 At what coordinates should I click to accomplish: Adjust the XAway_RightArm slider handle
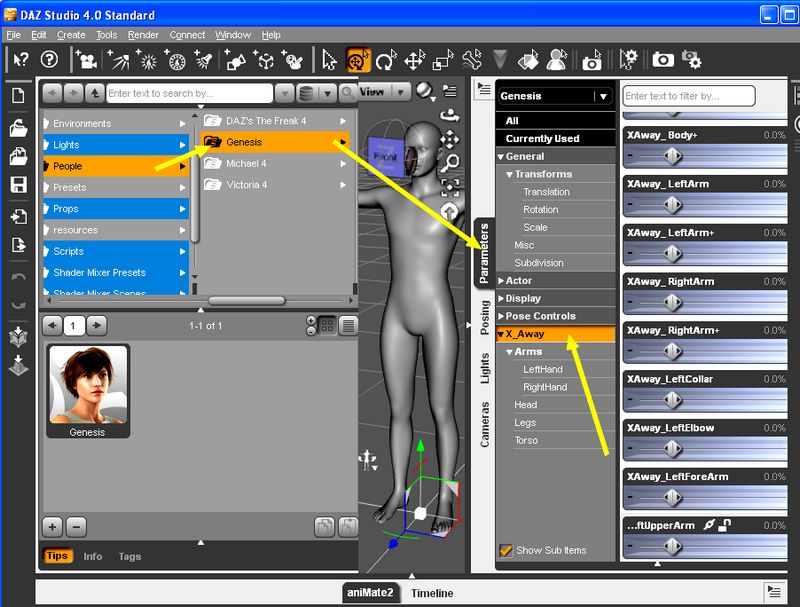672,302
